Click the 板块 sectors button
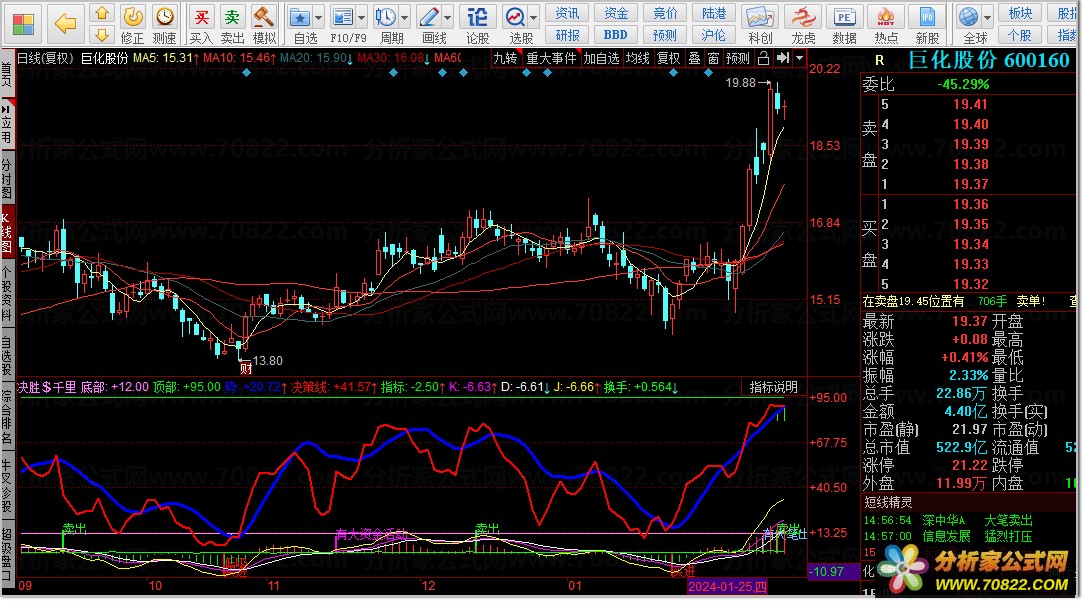The width and height of the screenshot is (1085, 601). 1021,13
